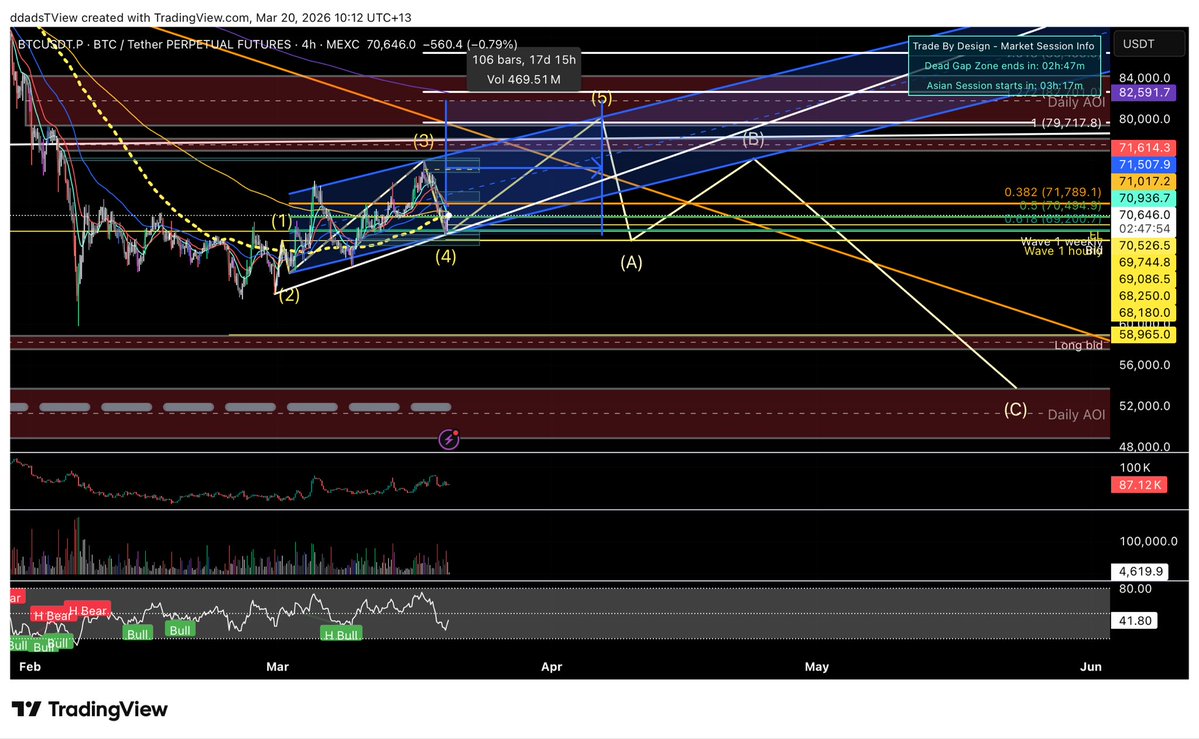Click the 80.00 oscillator pane axis tick
The height and width of the screenshot is (739, 1199).
(x=1136, y=589)
